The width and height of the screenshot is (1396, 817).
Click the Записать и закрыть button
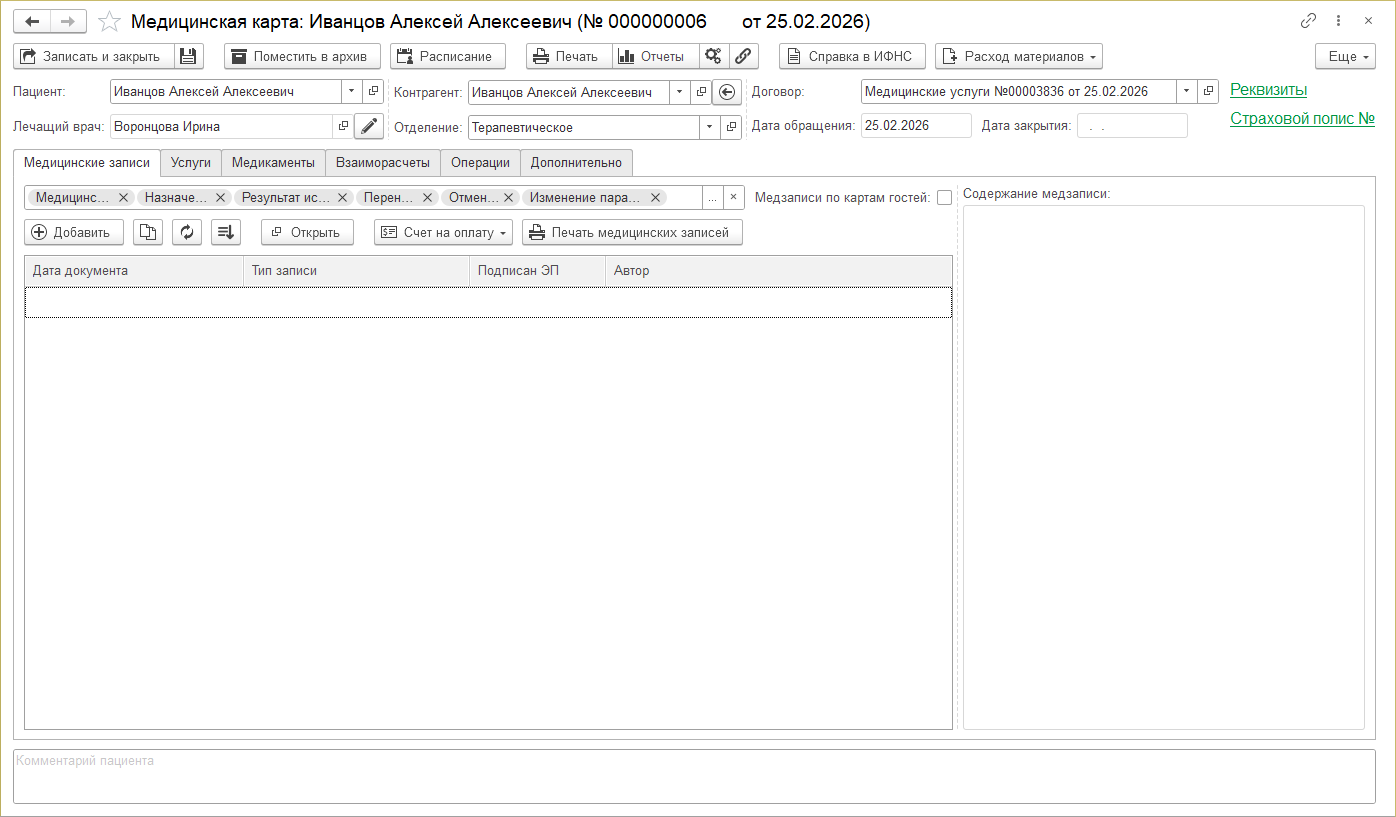click(94, 56)
